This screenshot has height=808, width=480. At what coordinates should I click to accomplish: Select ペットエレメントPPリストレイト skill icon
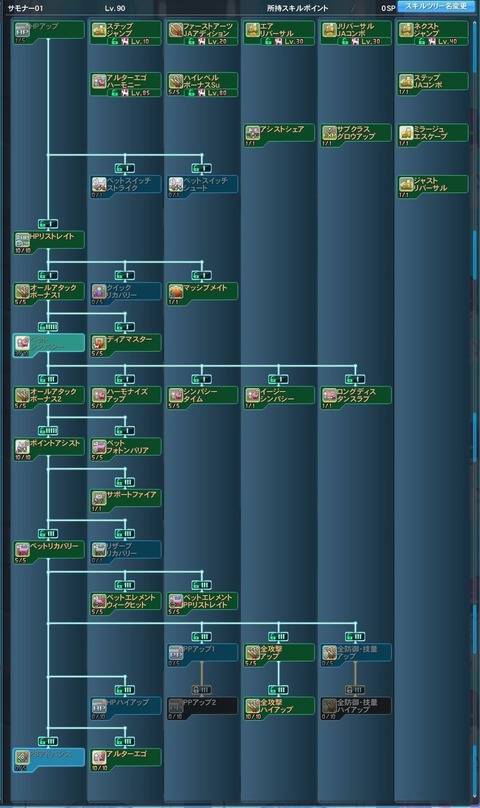point(175,601)
